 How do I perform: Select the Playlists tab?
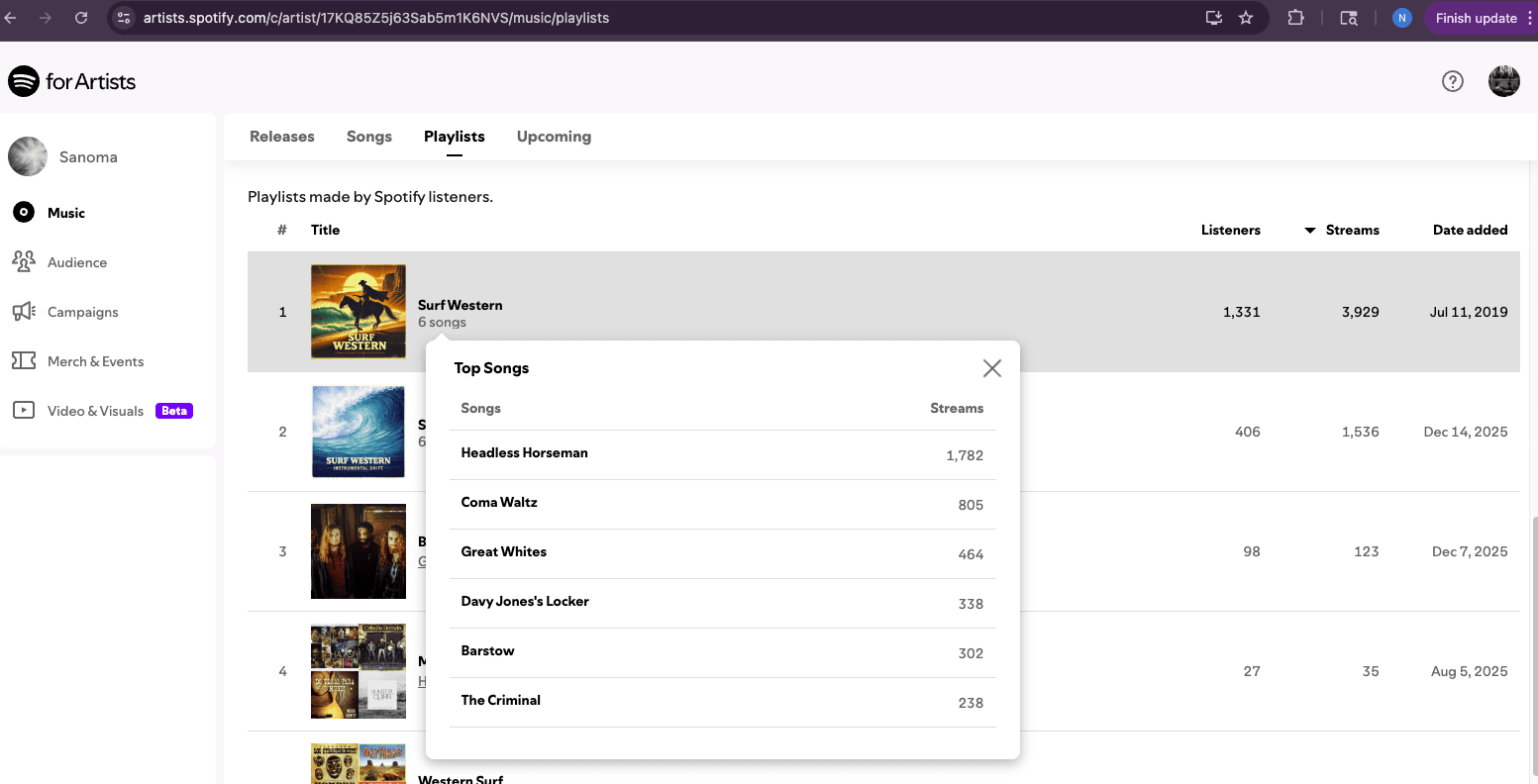tap(455, 137)
